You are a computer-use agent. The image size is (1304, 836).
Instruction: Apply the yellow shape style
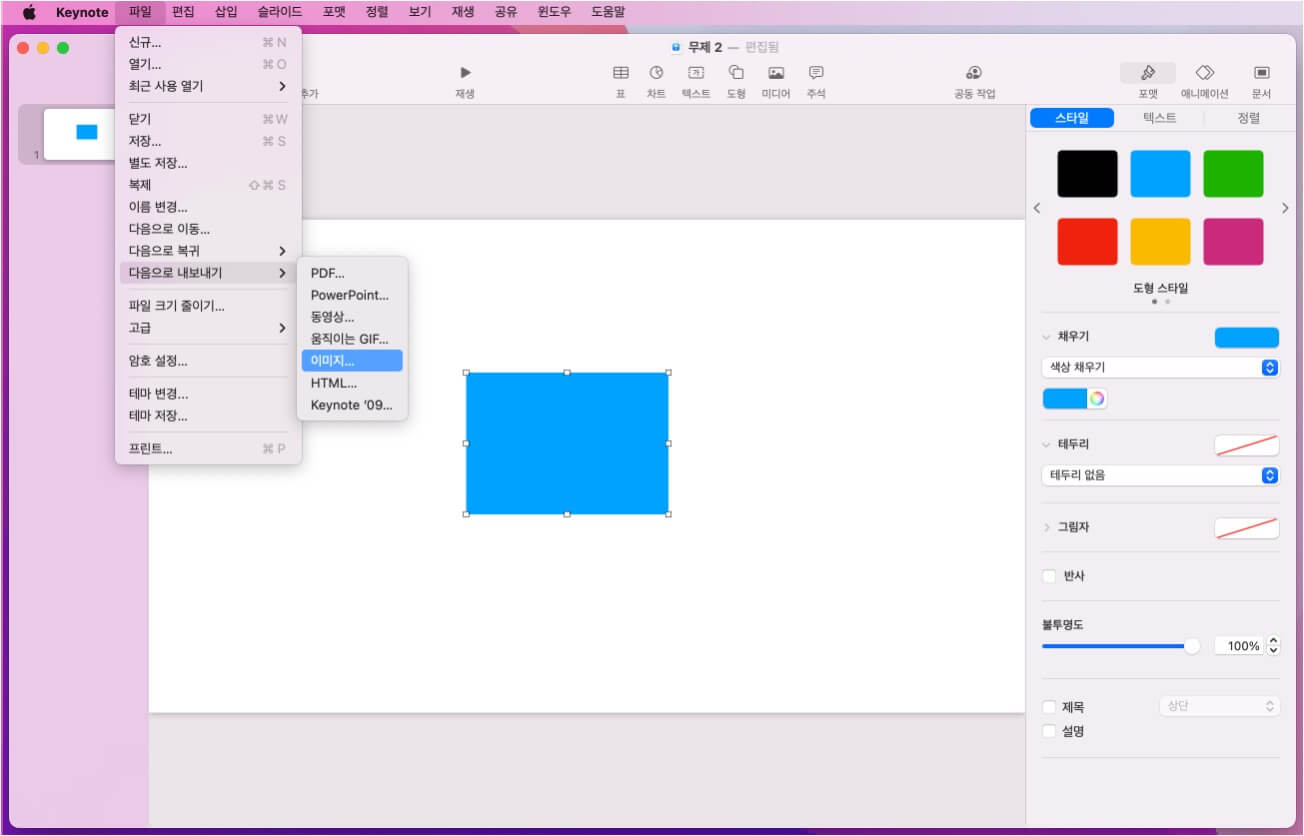click(1160, 242)
